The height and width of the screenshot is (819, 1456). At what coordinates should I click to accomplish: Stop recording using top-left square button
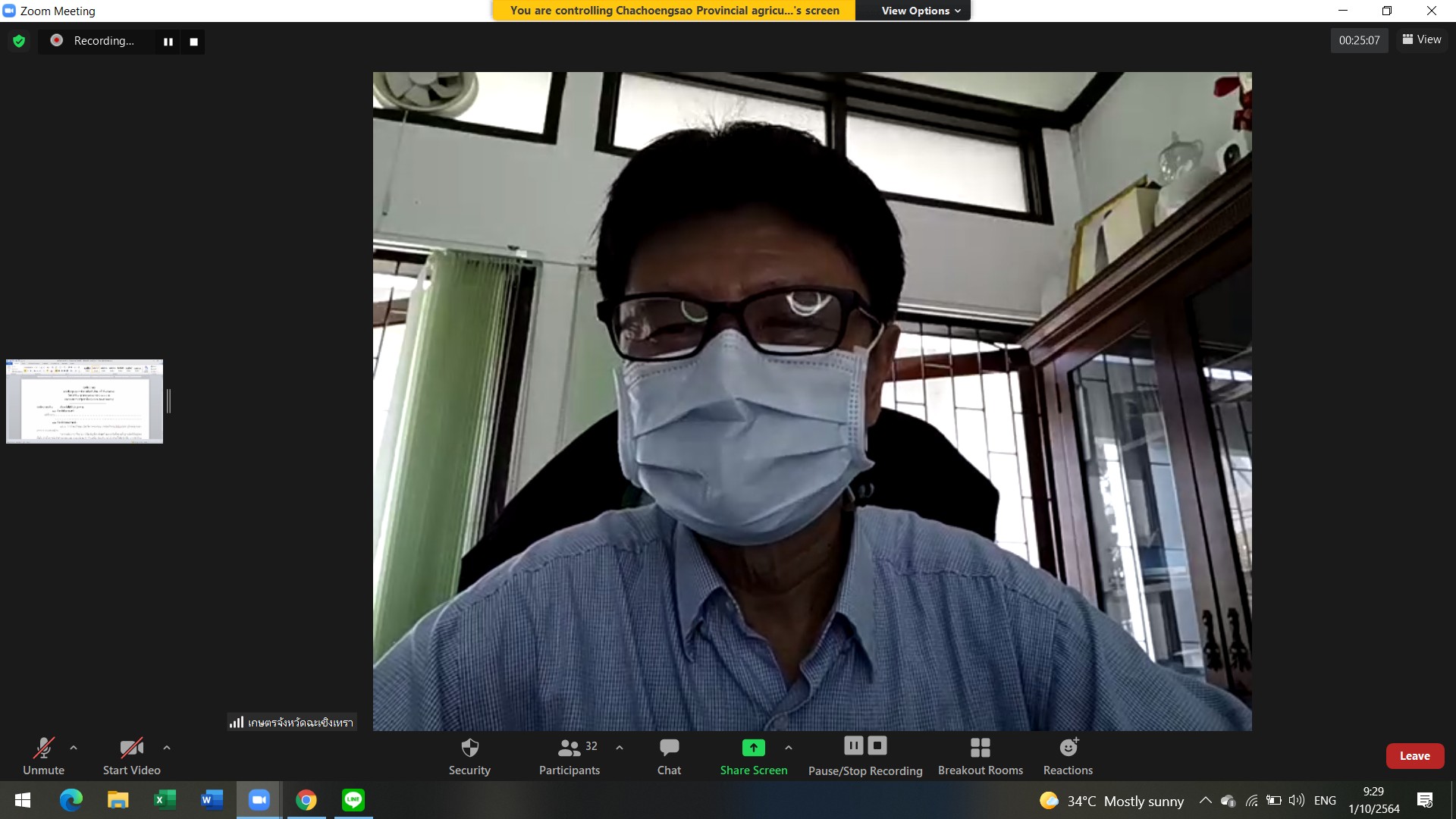193,42
